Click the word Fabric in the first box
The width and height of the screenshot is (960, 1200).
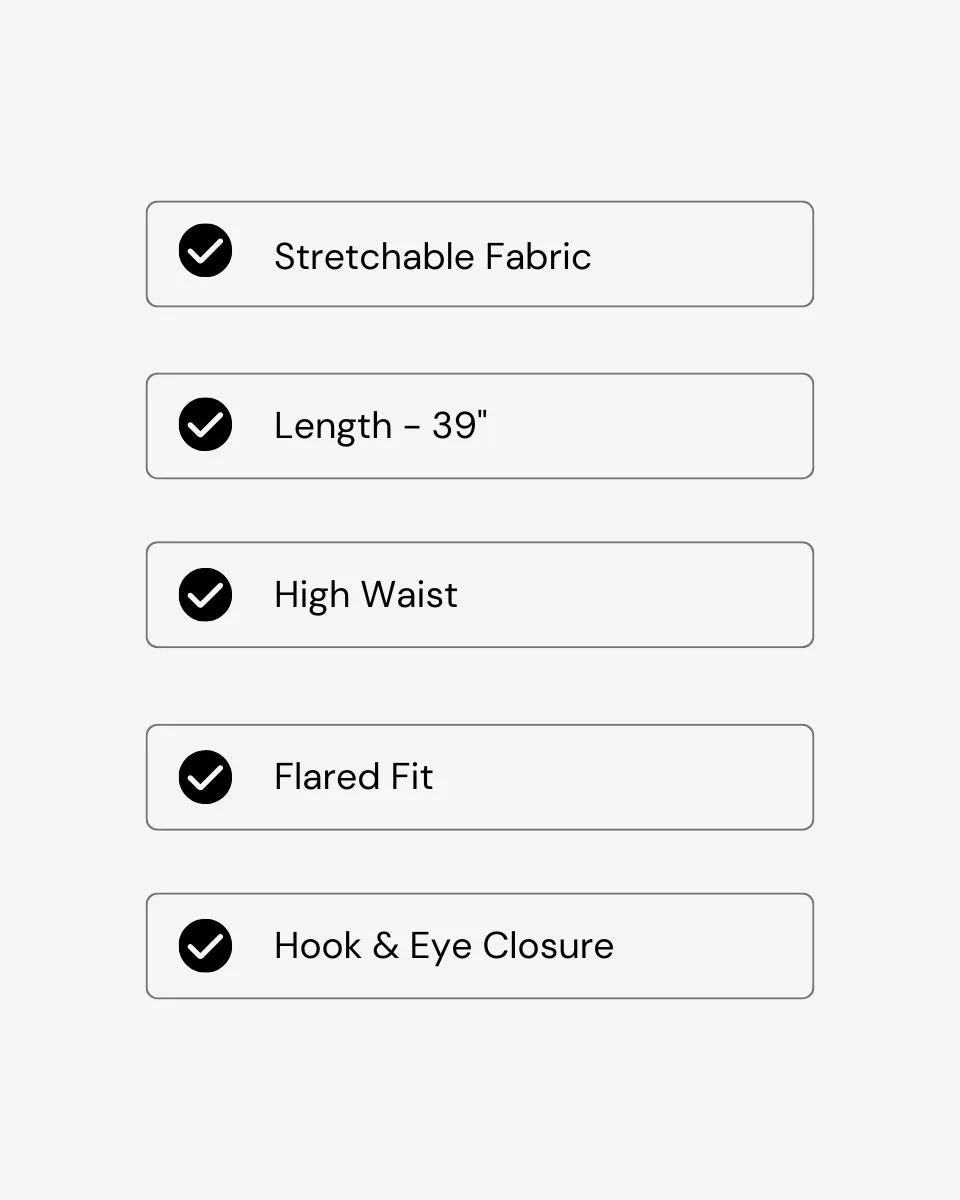click(x=539, y=257)
